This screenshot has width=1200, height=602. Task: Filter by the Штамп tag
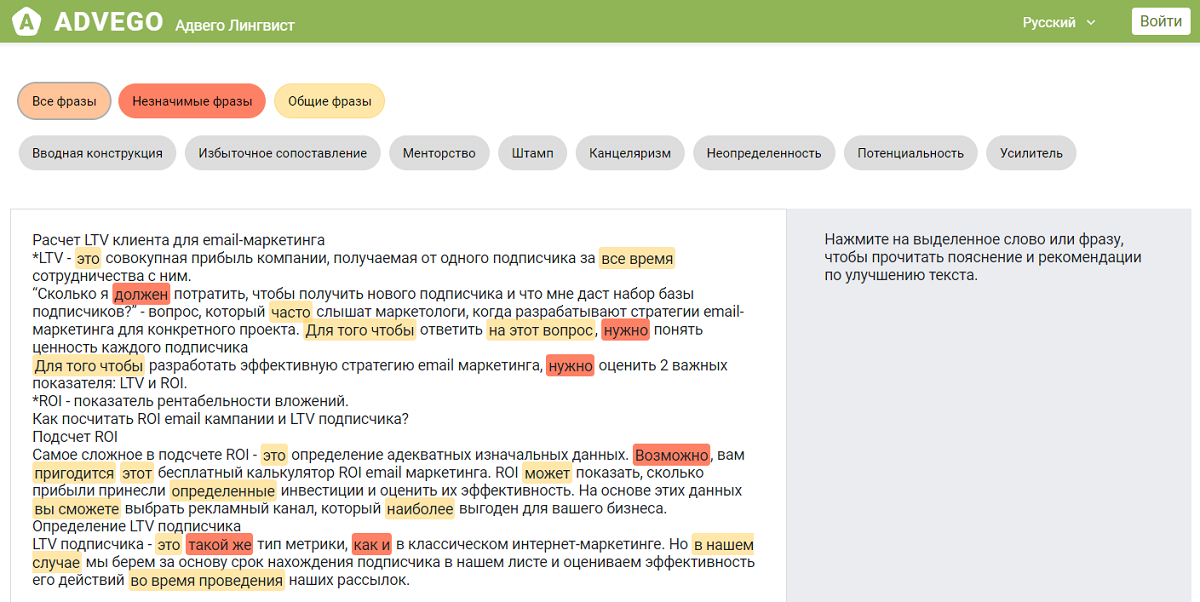click(x=532, y=153)
